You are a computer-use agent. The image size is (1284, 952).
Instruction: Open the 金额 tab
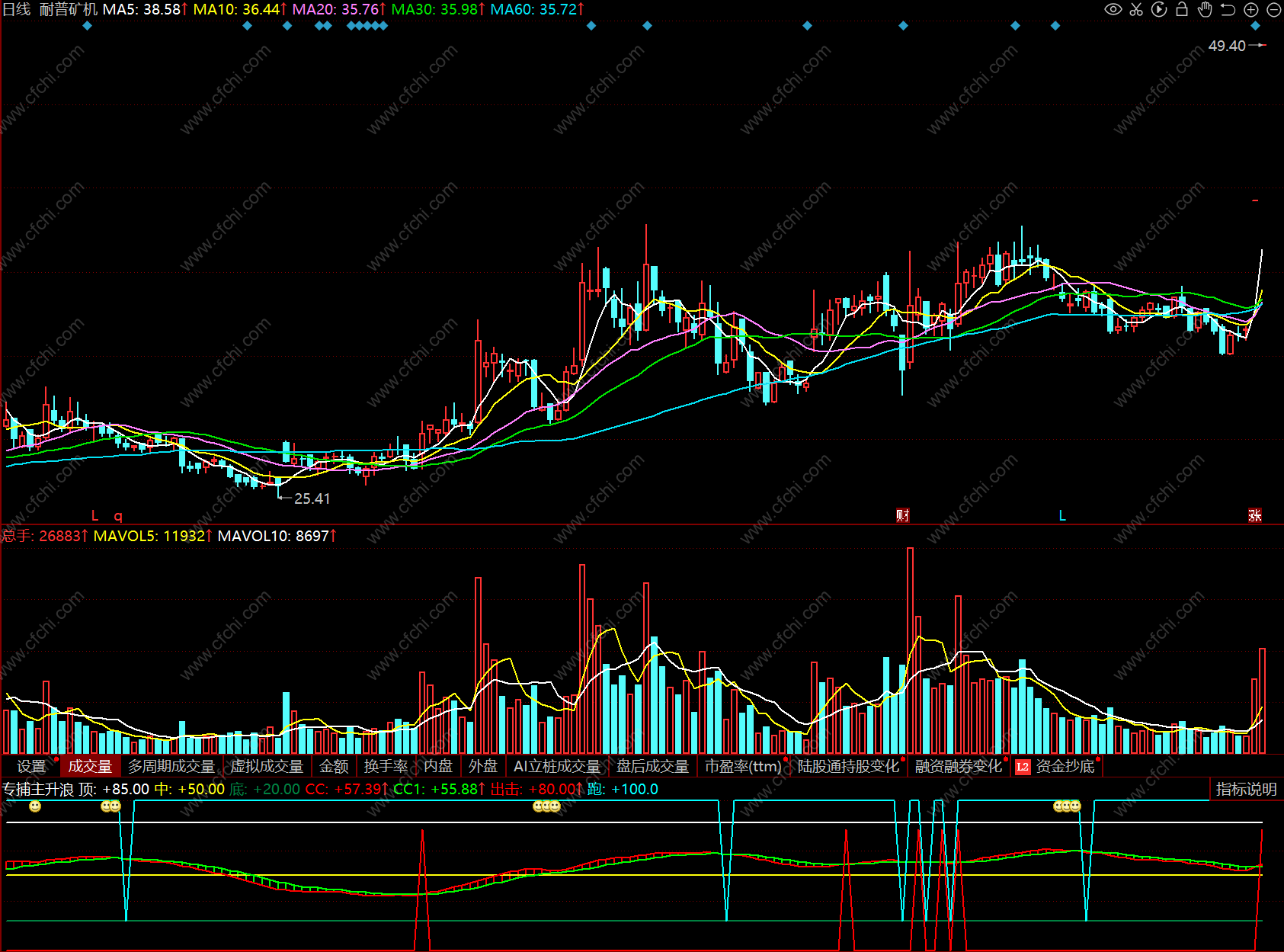pos(334,766)
